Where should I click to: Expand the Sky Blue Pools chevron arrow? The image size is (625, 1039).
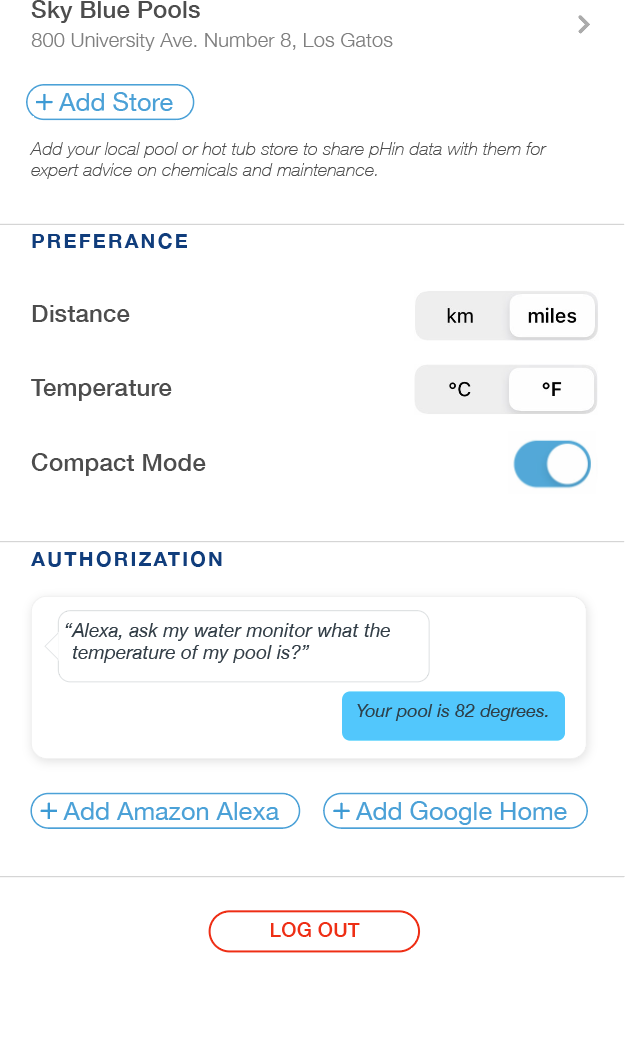584,25
